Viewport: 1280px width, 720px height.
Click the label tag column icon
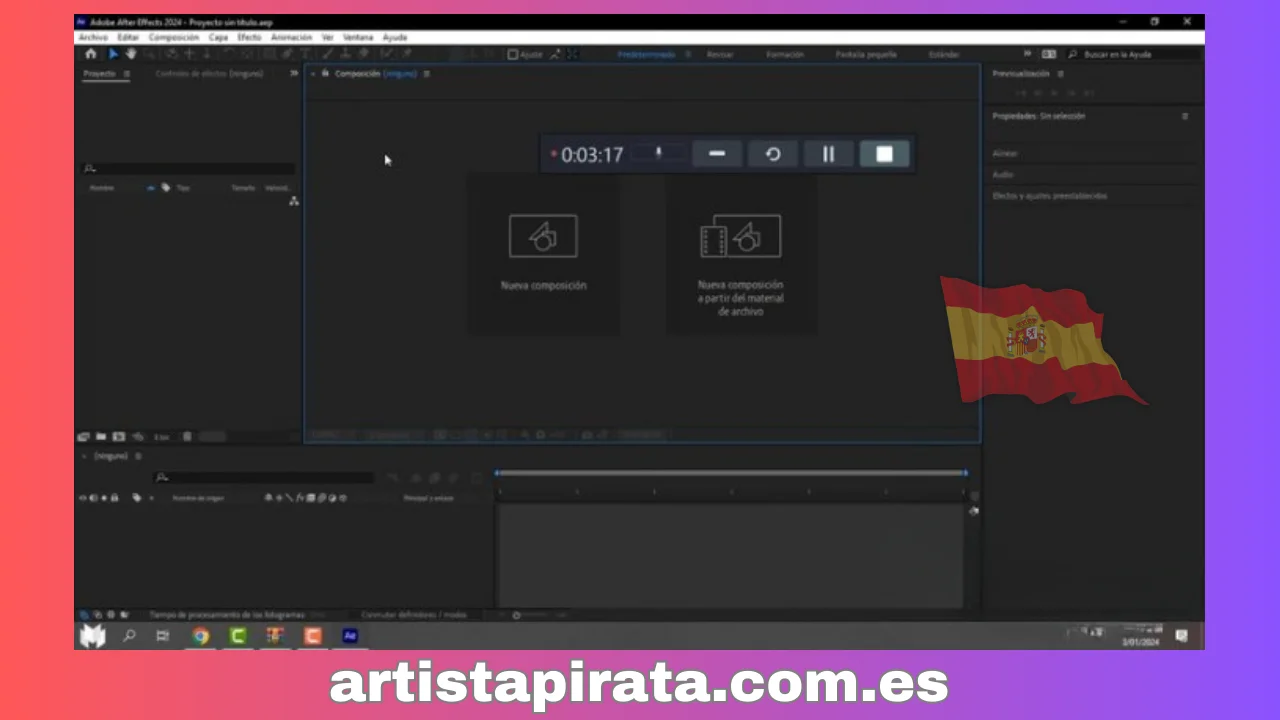tap(166, 187)
